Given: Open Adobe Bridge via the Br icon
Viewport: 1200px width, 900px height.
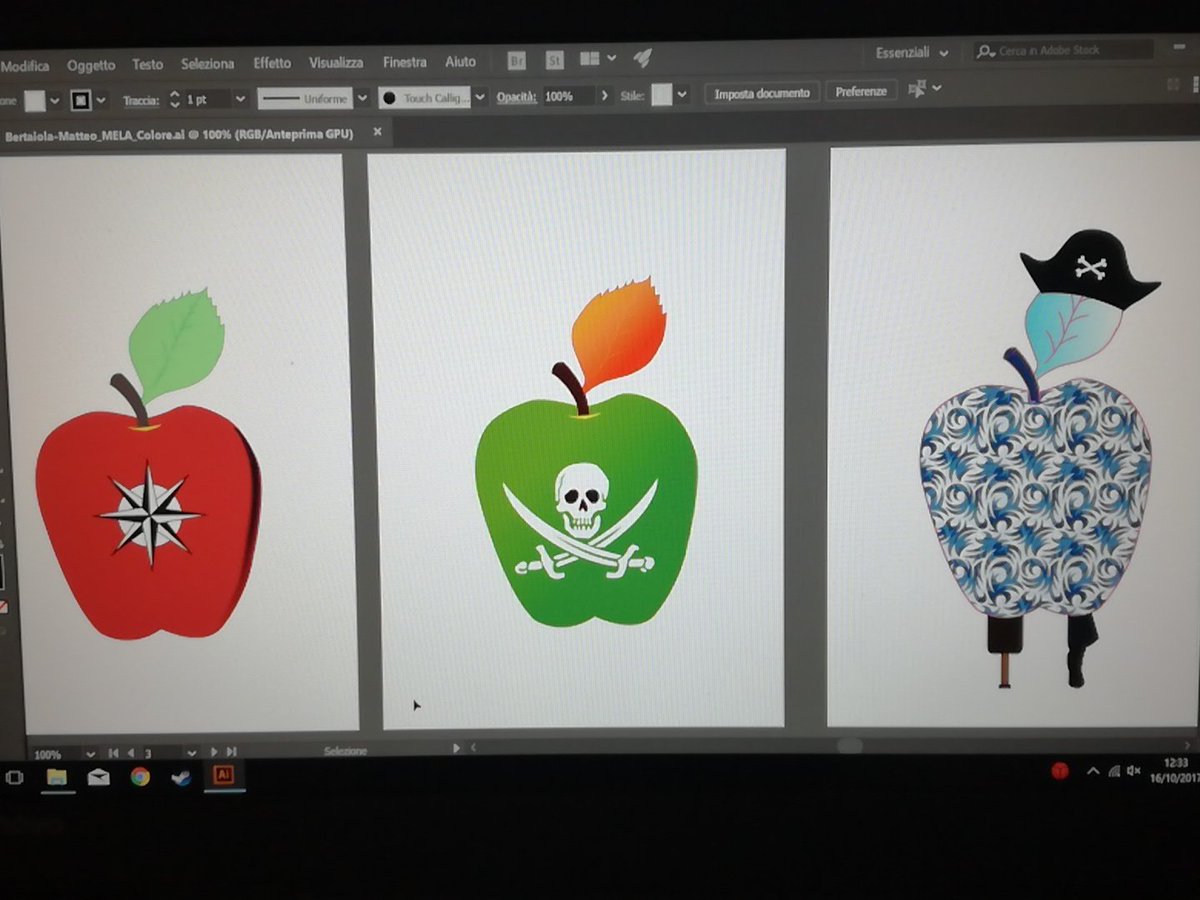Looking at the screenshot, I should [x=517, y=60].
